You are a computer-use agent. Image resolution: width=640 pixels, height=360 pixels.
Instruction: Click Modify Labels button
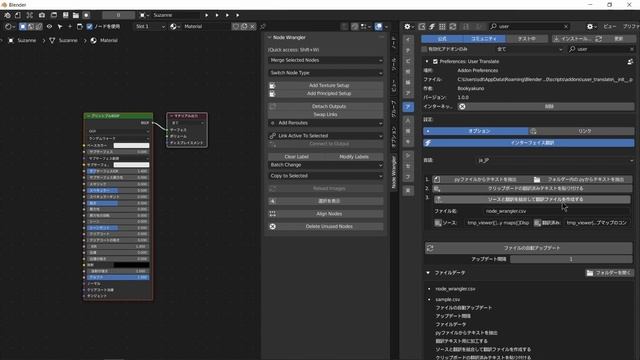(354, 157)
